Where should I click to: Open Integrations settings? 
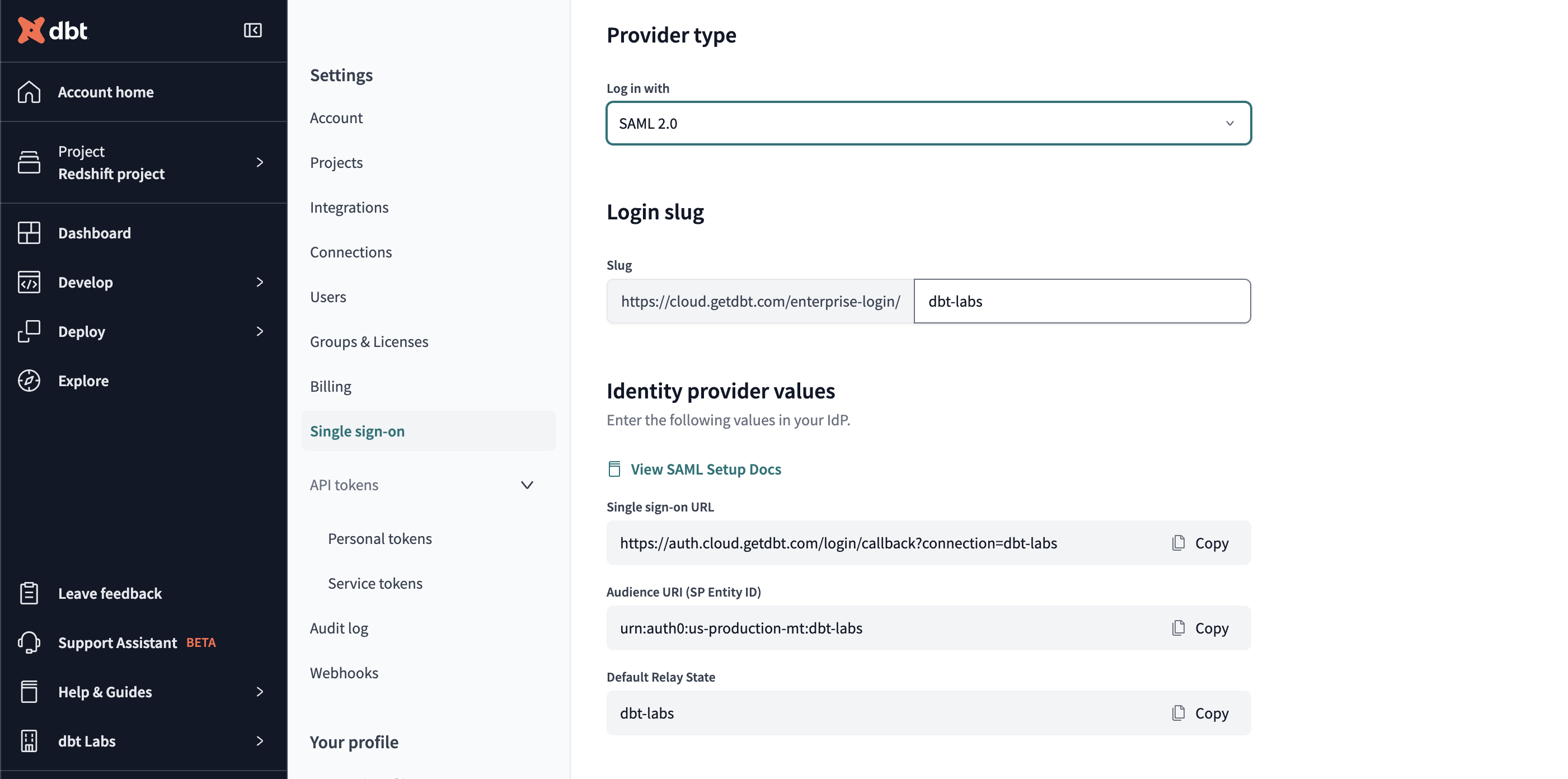coord(349,207)
